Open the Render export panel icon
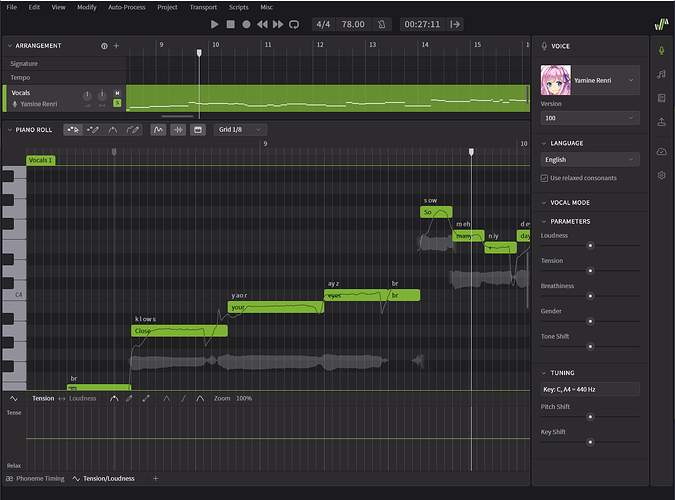 [x=661, y=122]
